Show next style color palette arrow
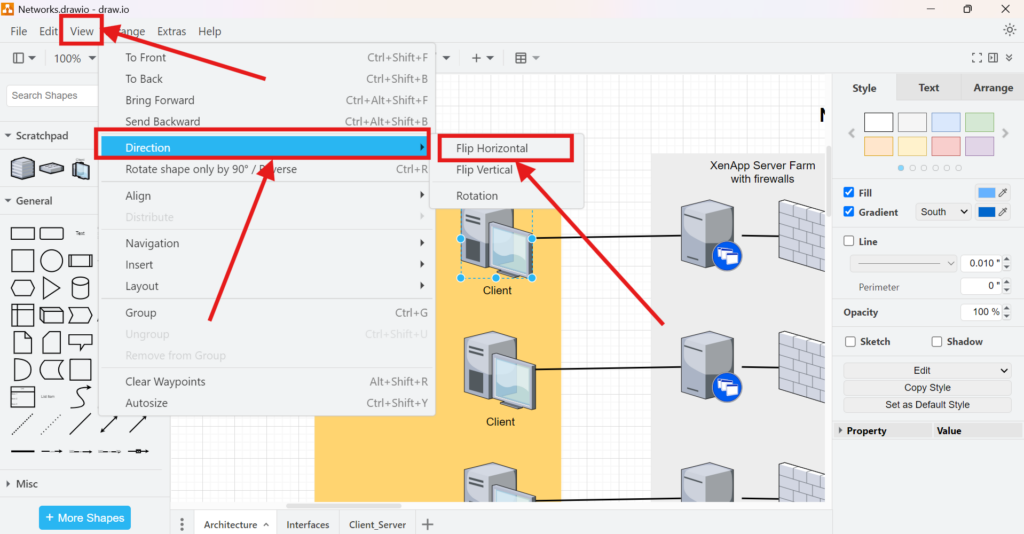This screenshot has height=534, width=1024. point(1005,133)
